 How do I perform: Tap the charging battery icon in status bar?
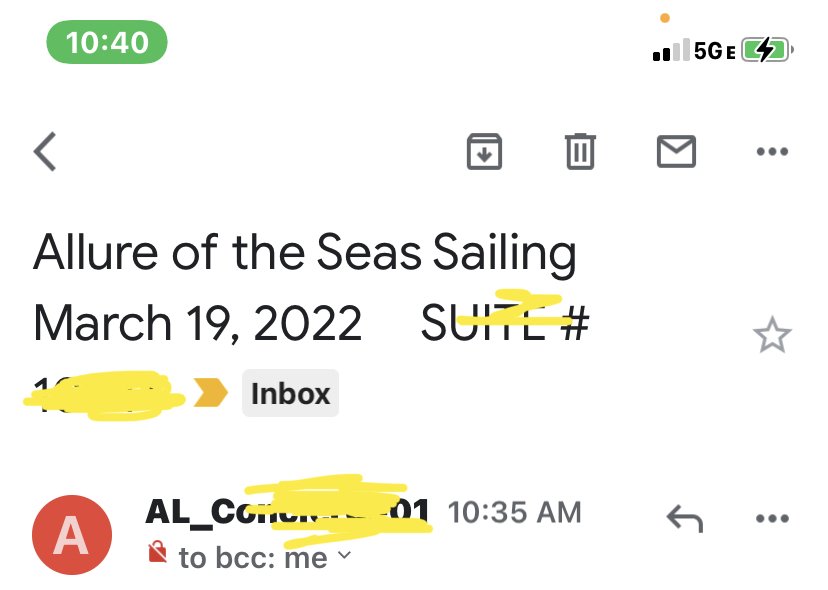click(768, 50)
